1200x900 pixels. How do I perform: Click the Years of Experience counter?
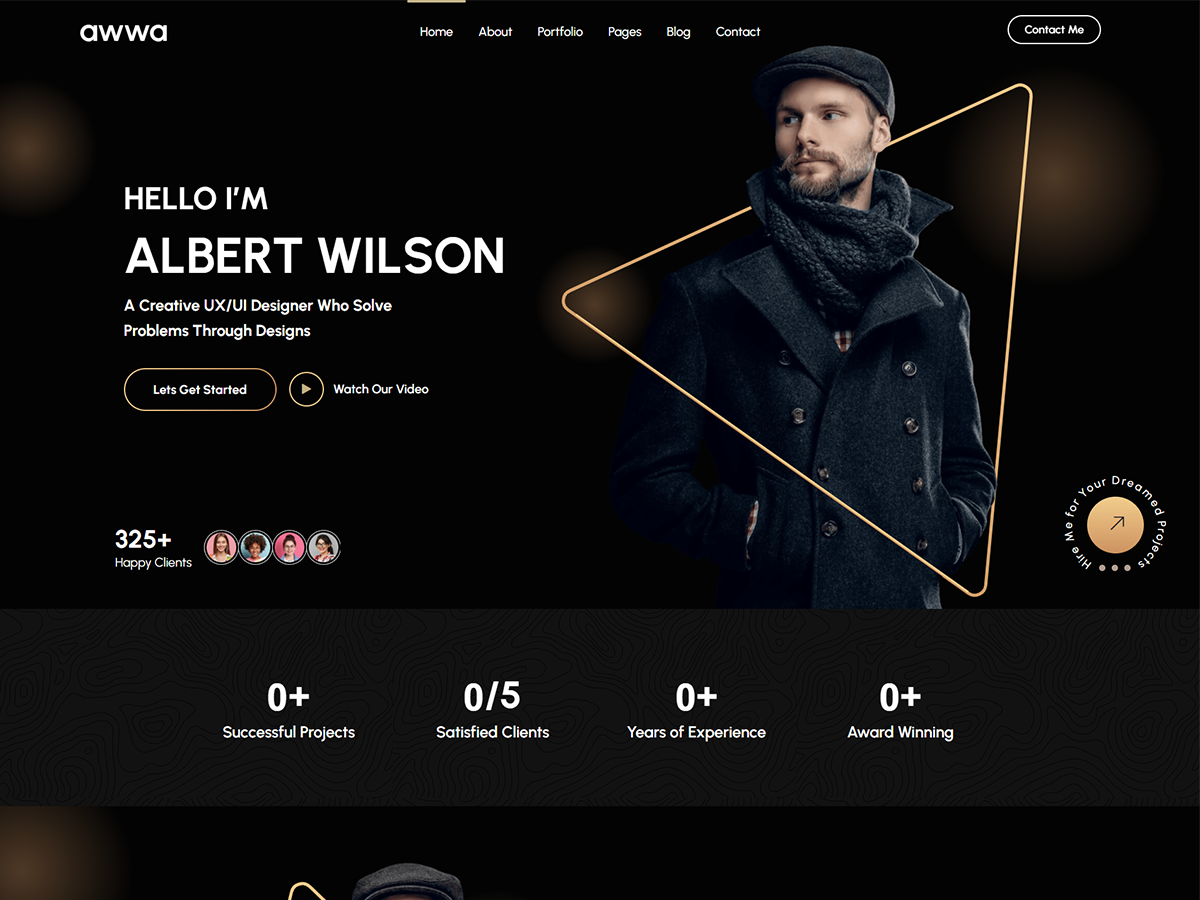pos(696,712)
